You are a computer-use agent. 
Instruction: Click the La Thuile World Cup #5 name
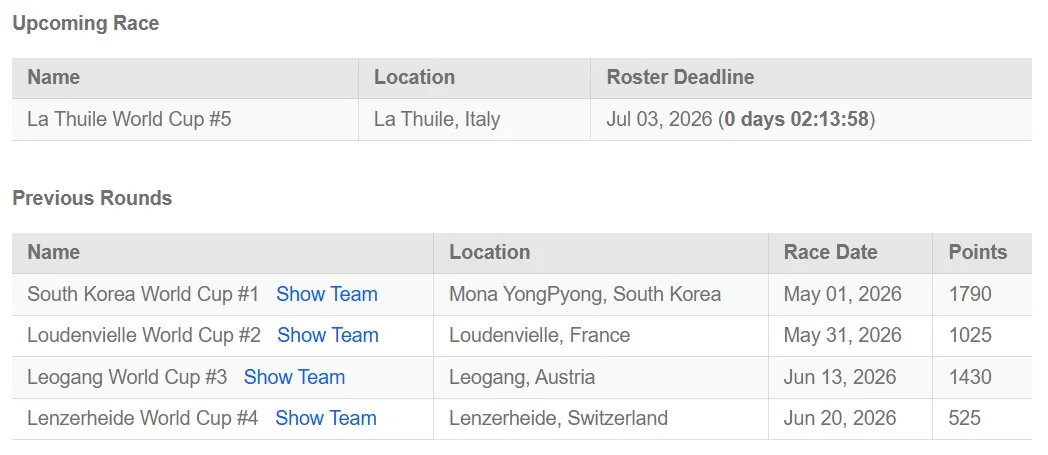pos(129,119)
